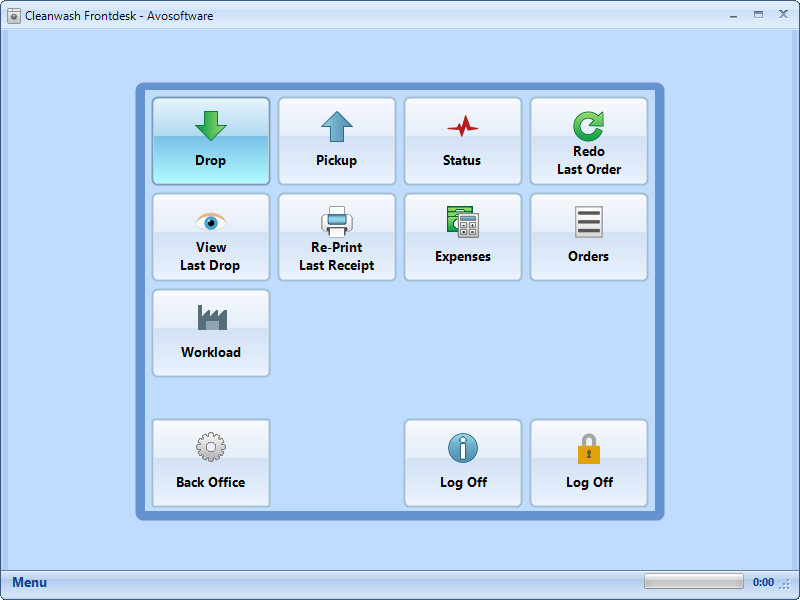Select the Drop green arrow icon
Viewport: 800px width, 600px height.
210,125
